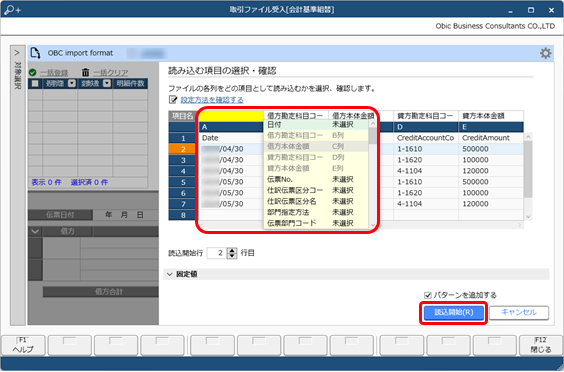Select 伝票部門コード in the dropdown list
The width and height of the screenshot is (564, 372).
[317, 223]
